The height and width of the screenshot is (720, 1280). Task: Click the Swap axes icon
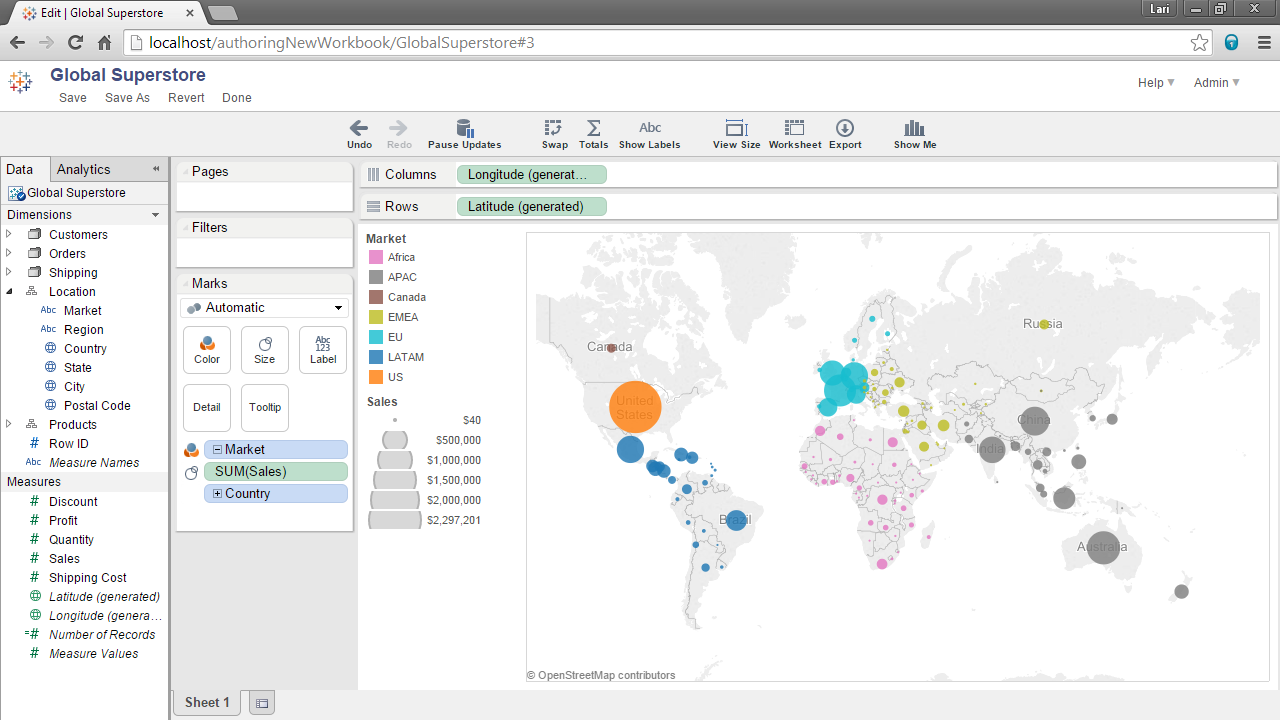pyautogui.click(x=554, y=128)
